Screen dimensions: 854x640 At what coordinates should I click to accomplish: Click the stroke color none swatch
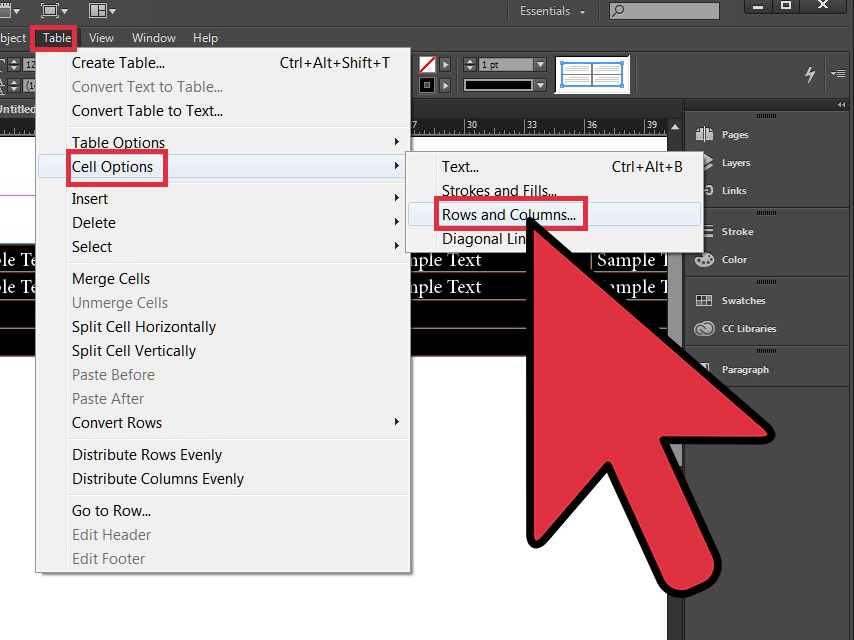click(427, 65)
